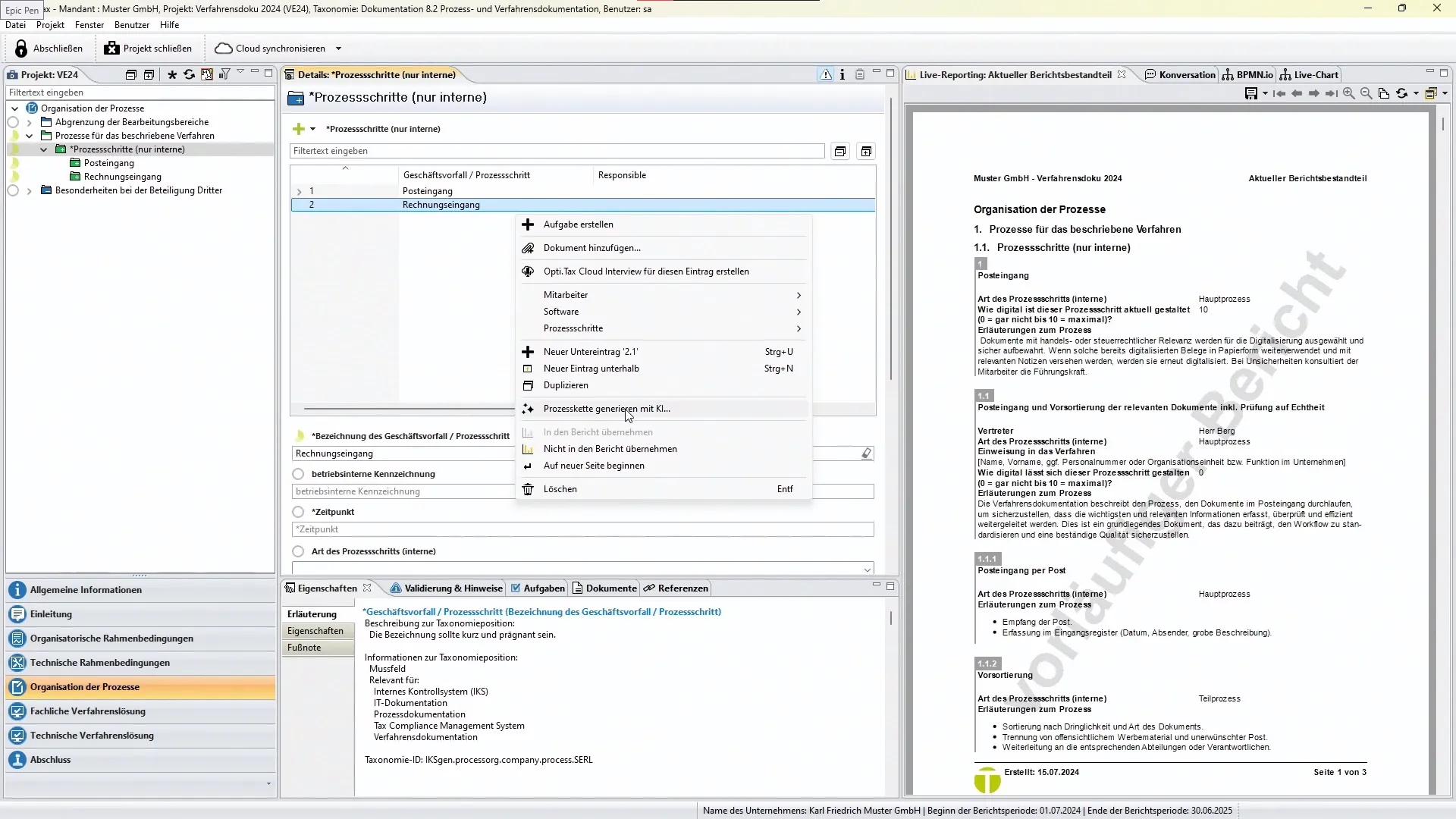Save the live report via disk icon
Screen dimensions: 1456x819
tap(1251, 93)
